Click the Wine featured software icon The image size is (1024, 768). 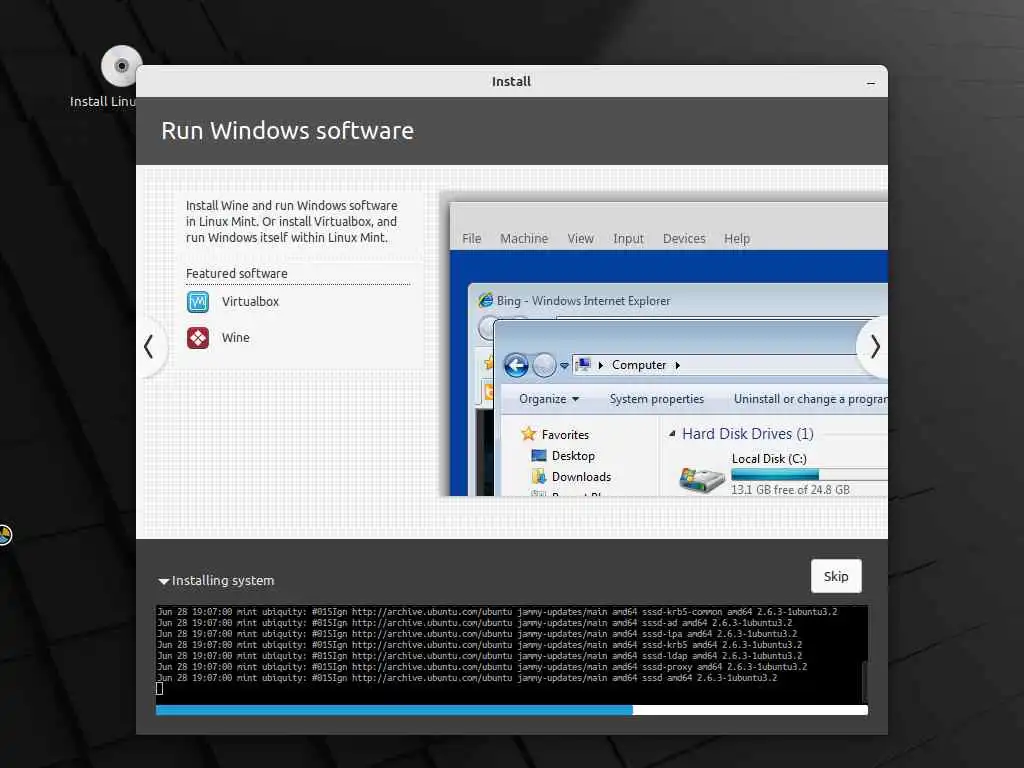198,338
